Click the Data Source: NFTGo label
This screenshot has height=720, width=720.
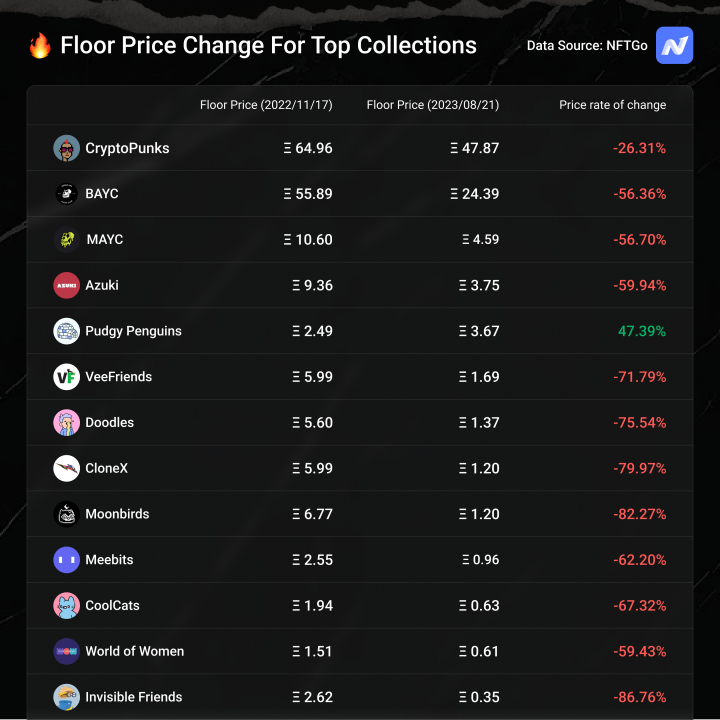(587, 46)
